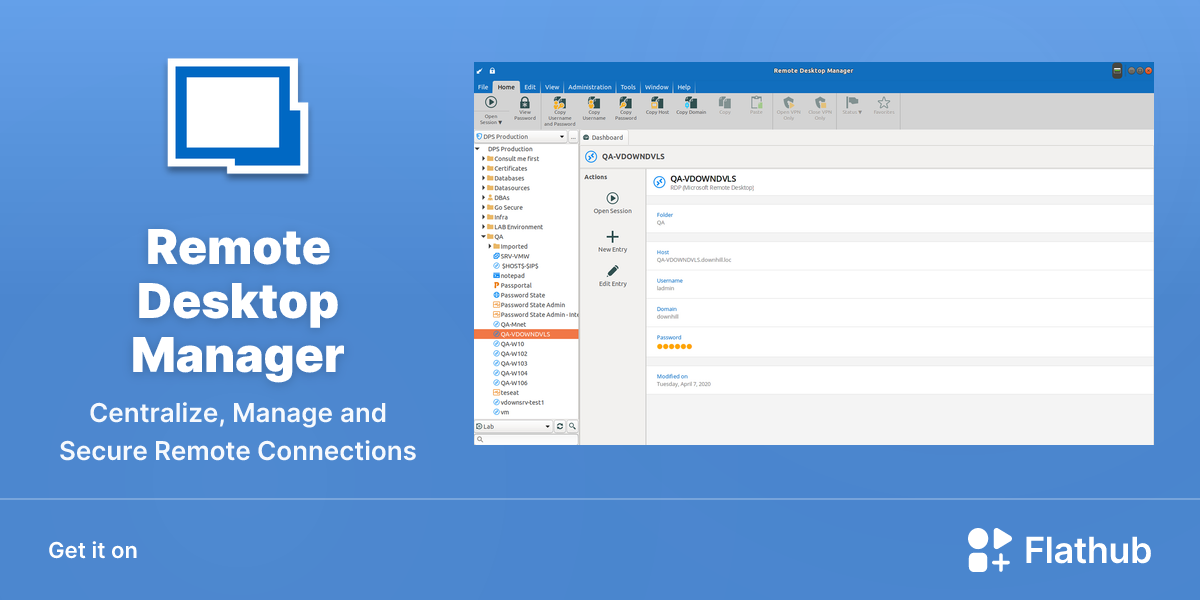This screenshot has width=1200, height=600.
Task: Select the QA-W106 entry
Action: (510, 383)
